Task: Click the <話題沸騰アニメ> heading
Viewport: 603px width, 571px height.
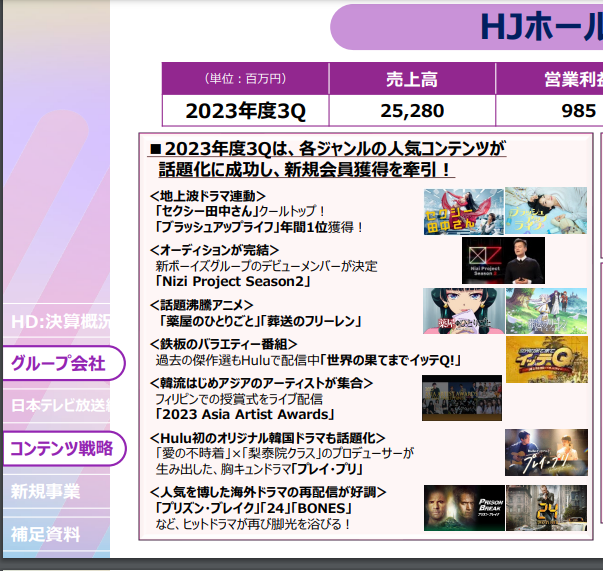Action: [201, 305]
